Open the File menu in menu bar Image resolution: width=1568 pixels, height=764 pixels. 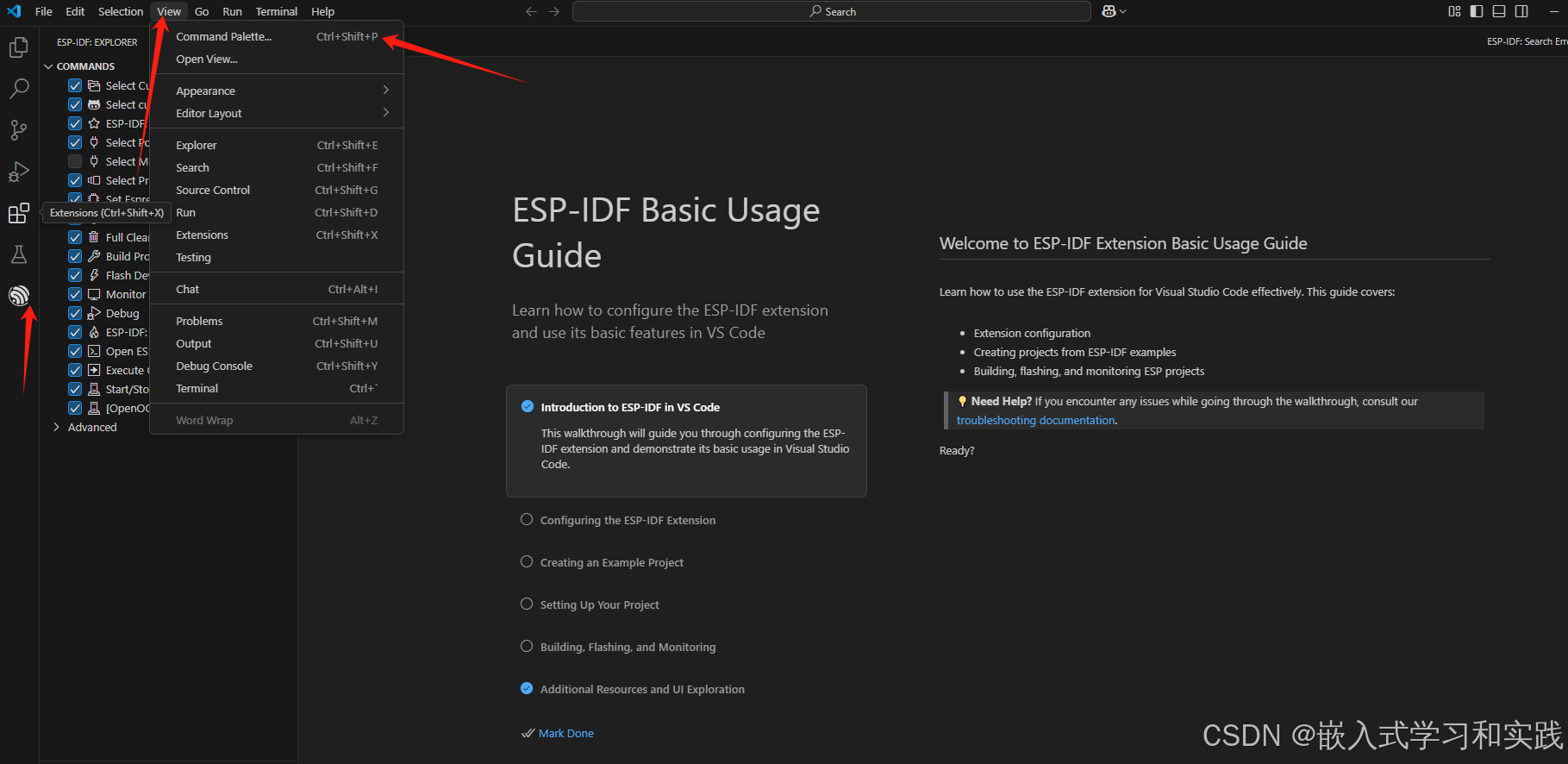tap(44, 11)
